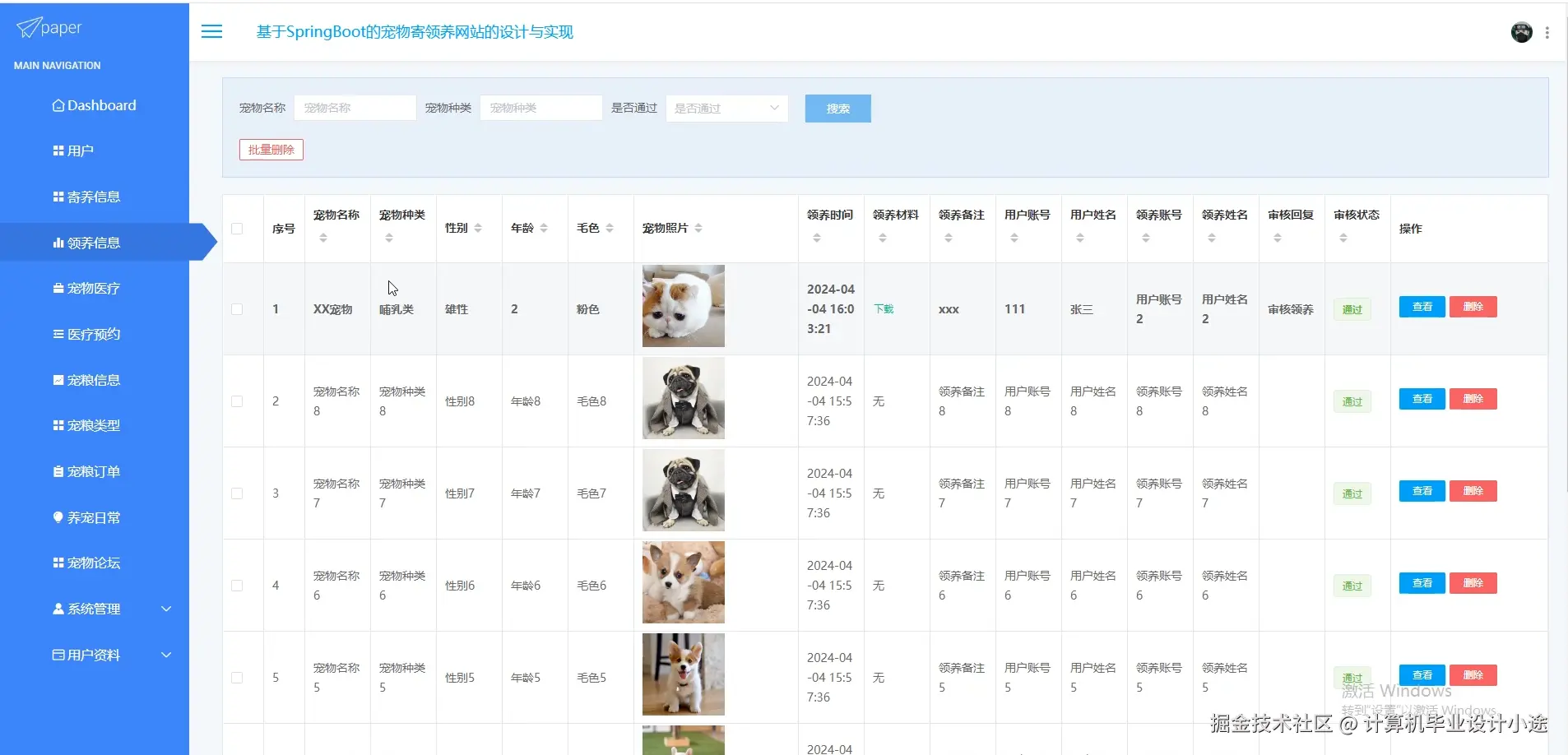Screen dimensions: 1568x755
Task: Check the row 1 XX宠物 checkbox
Action: pos(237,309)
